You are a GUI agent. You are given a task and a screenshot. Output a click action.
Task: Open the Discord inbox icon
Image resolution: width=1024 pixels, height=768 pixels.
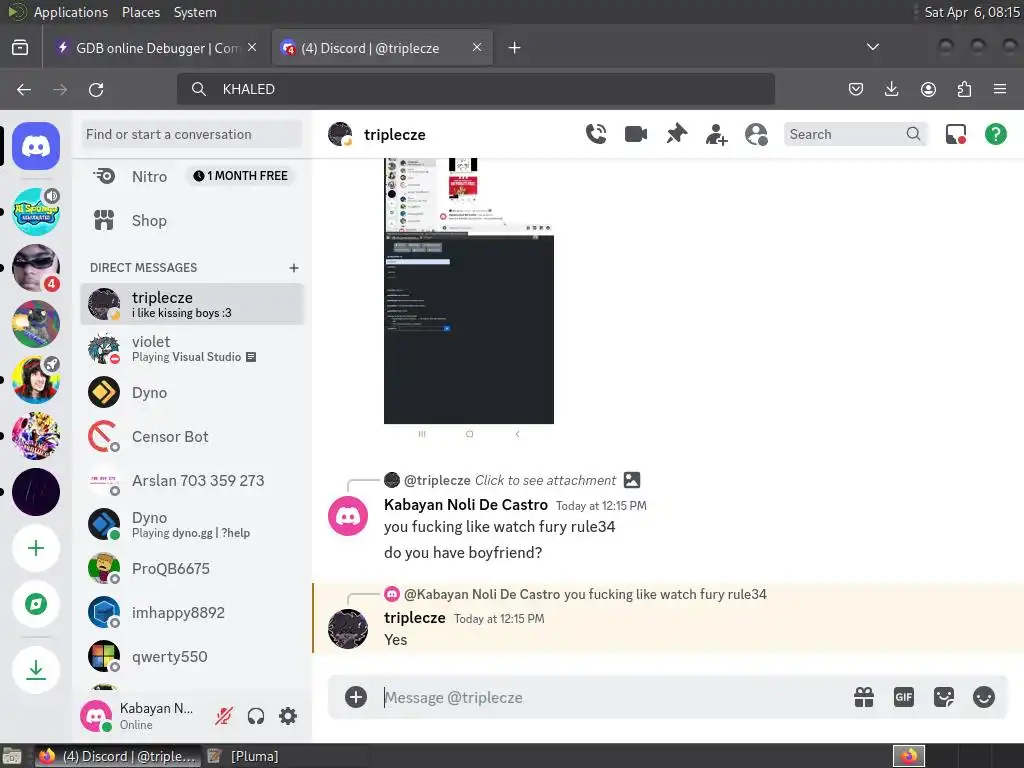(955, 135)
